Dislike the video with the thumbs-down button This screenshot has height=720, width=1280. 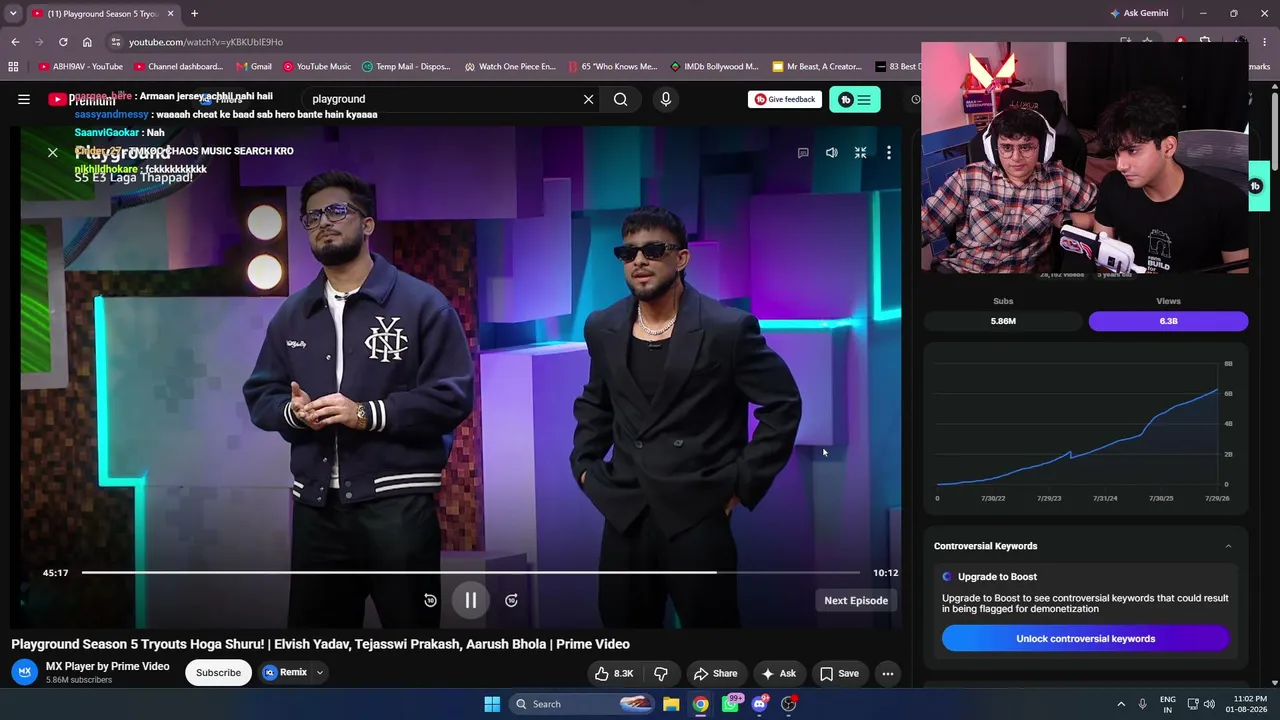coord(661,673)
